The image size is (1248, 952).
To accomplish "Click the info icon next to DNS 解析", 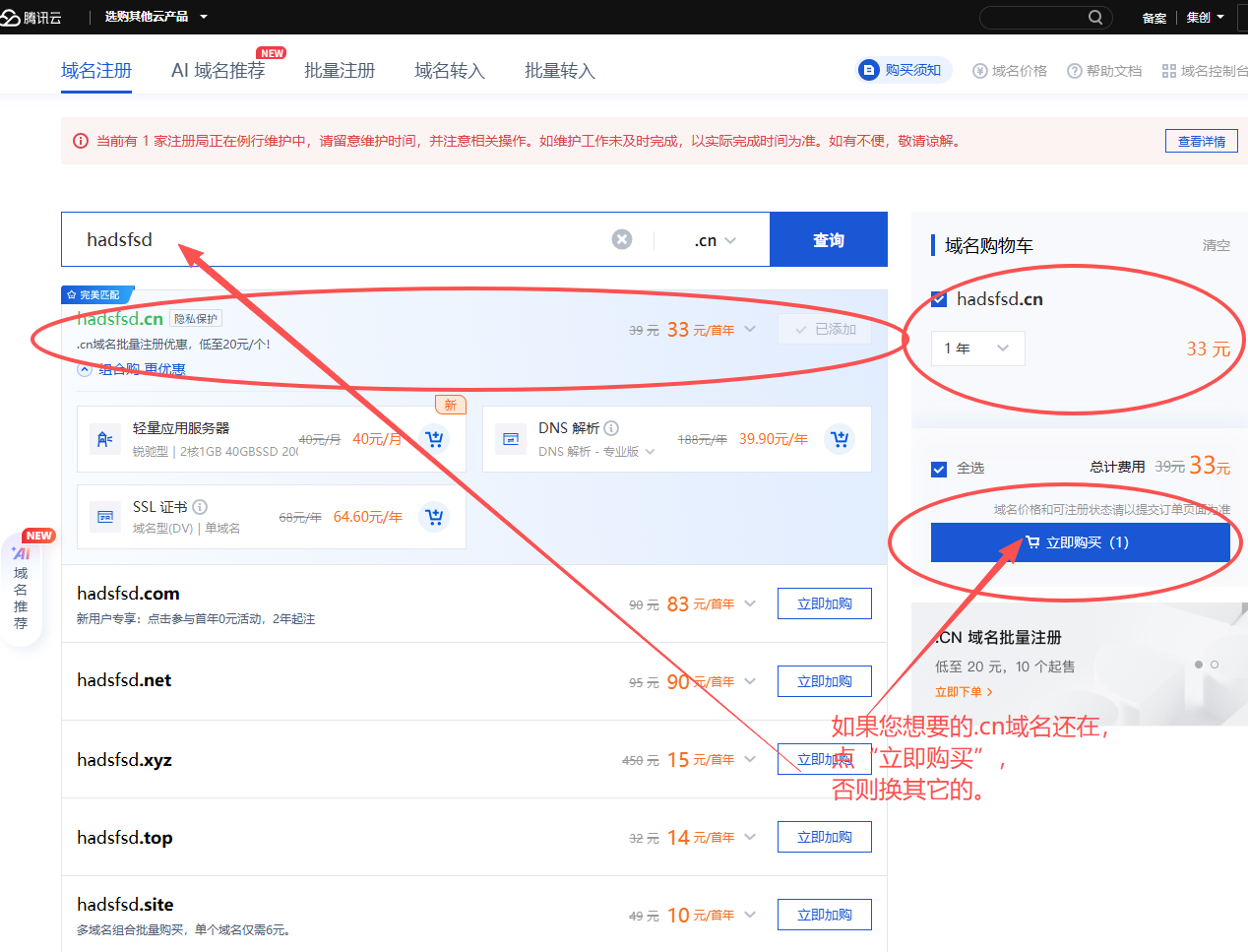I will (611, 428).
